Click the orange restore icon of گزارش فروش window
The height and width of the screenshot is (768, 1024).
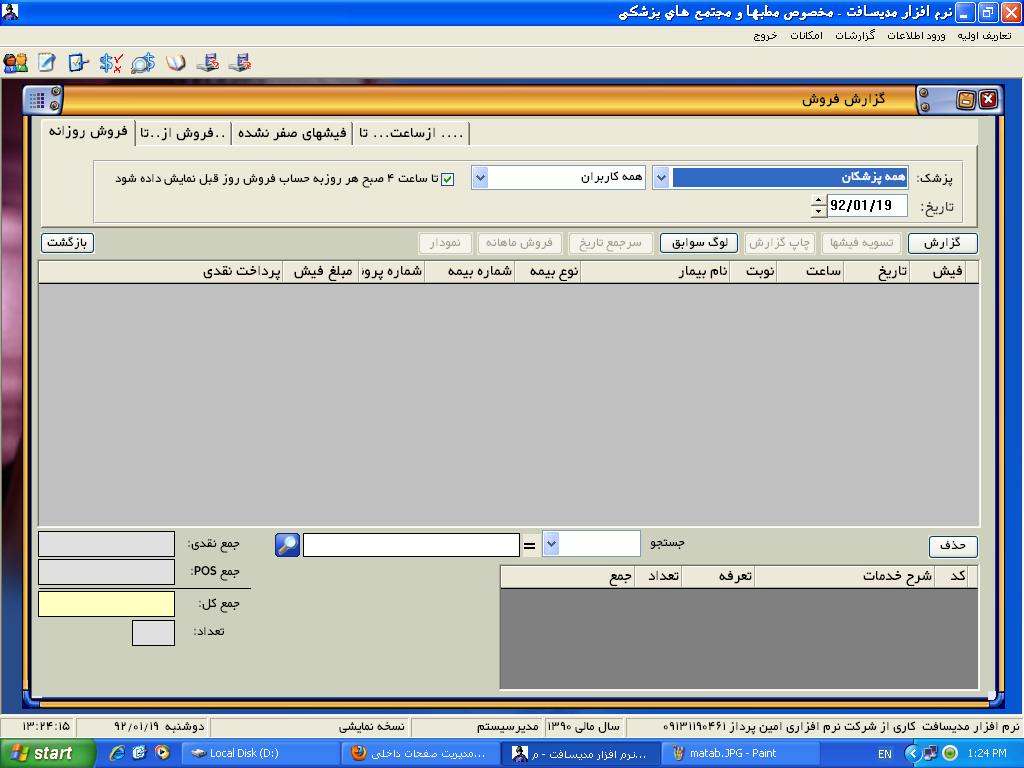(965, 100)
